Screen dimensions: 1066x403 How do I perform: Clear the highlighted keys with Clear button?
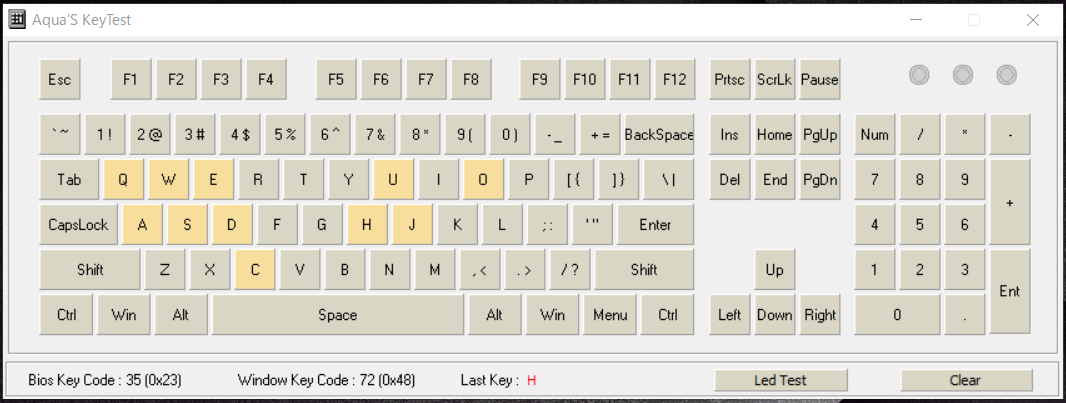click(965, 380)
